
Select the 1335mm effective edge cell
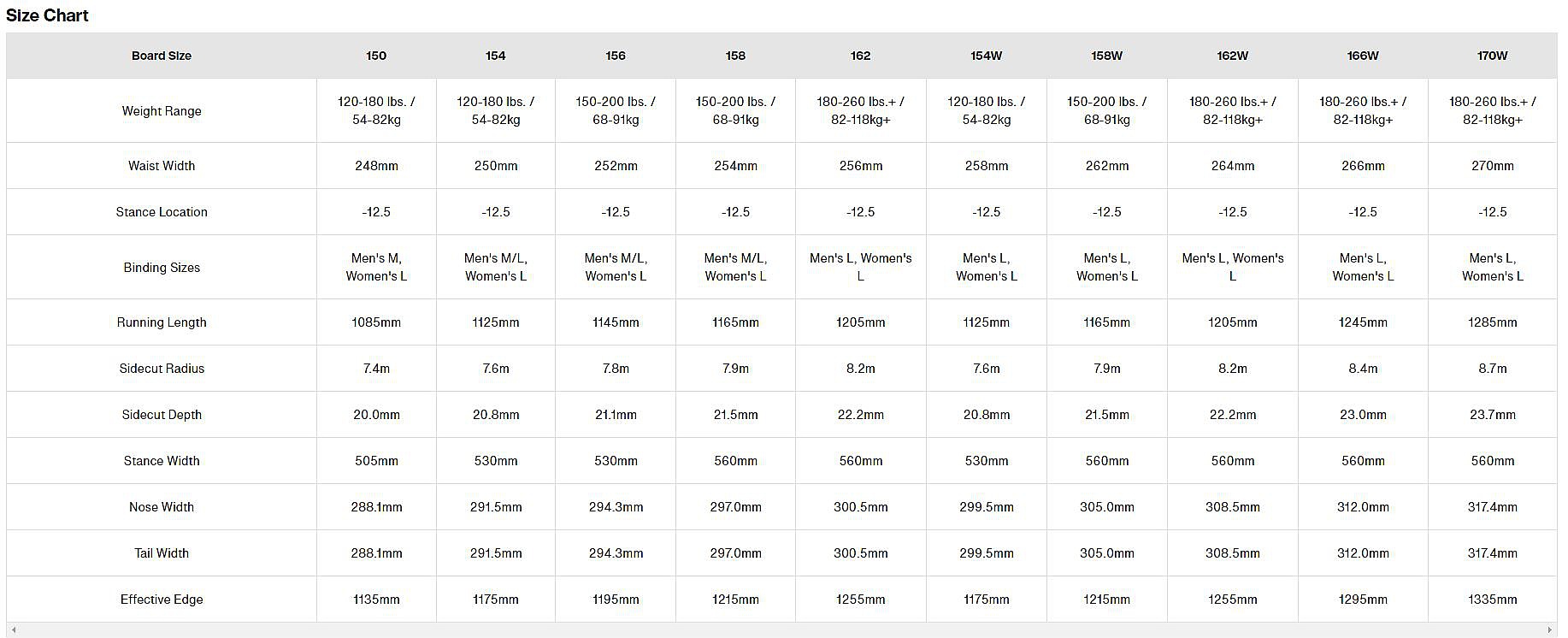pos(1492,600)
